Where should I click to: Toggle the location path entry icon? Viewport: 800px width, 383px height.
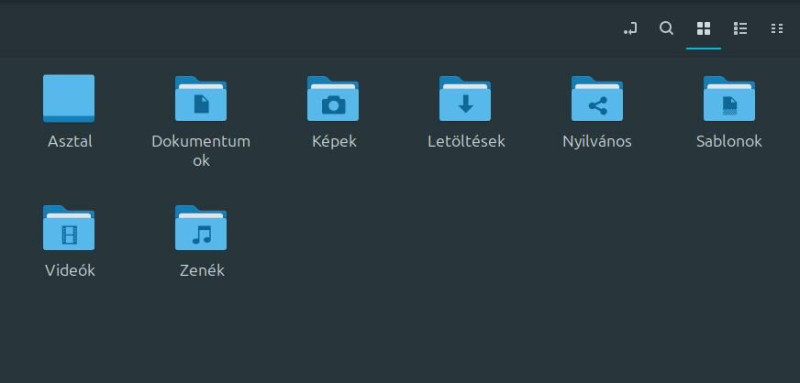coord(630,29)
